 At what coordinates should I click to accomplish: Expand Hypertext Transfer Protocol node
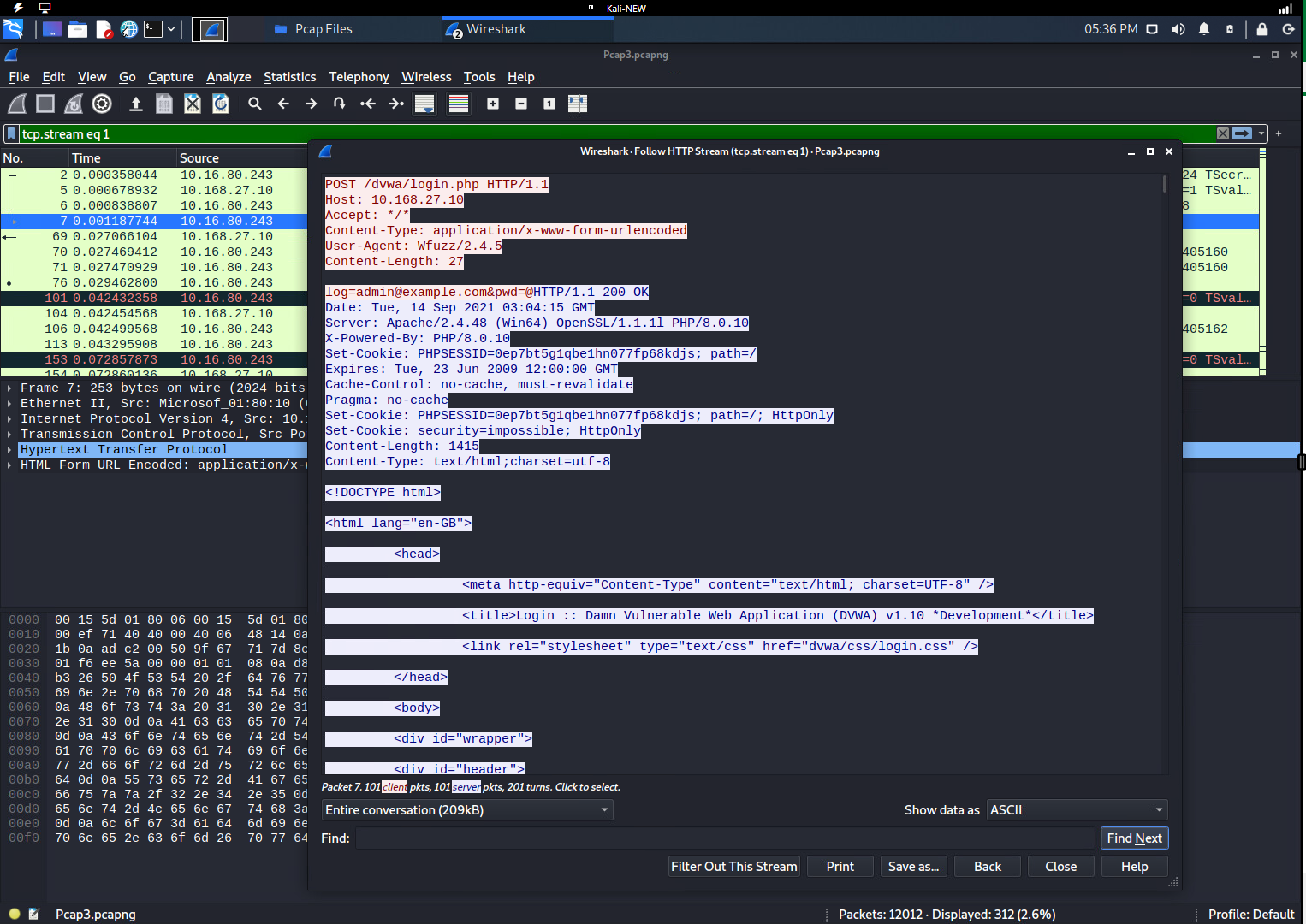pyautogui.click(x=9, y=449)
